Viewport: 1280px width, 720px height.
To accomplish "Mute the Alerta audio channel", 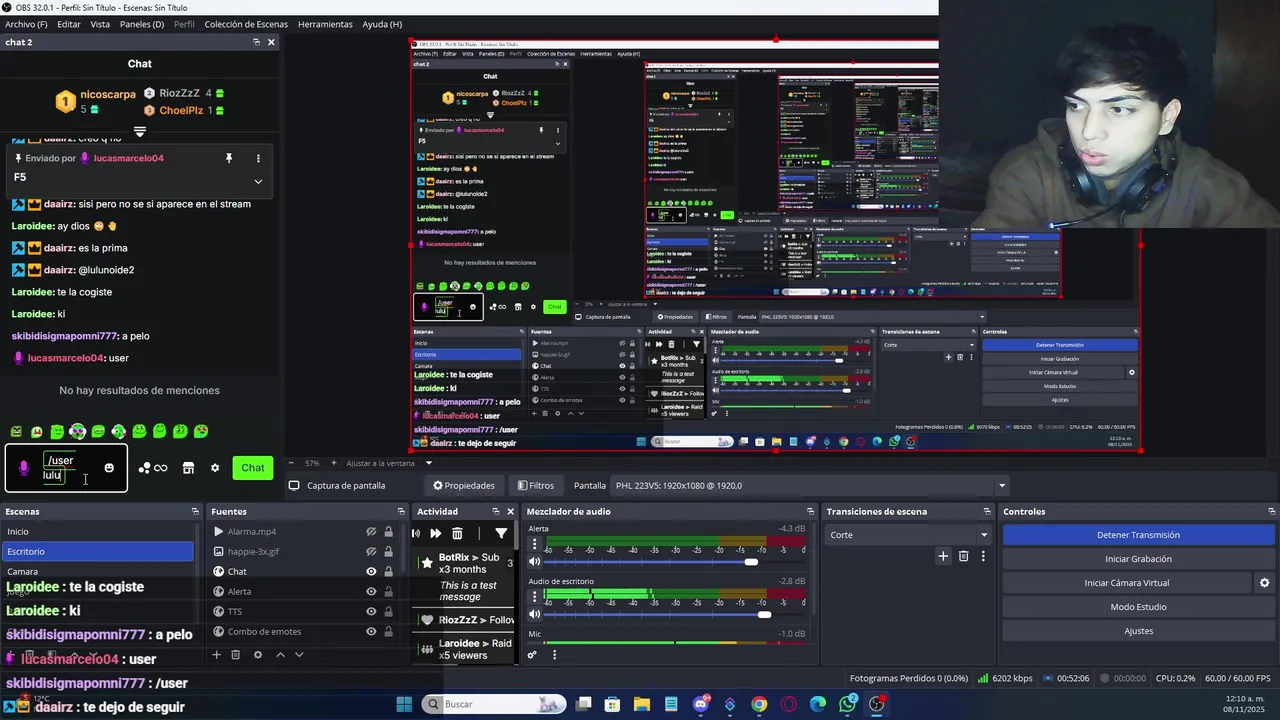I will pyautogui.click(x=535, y=562).
